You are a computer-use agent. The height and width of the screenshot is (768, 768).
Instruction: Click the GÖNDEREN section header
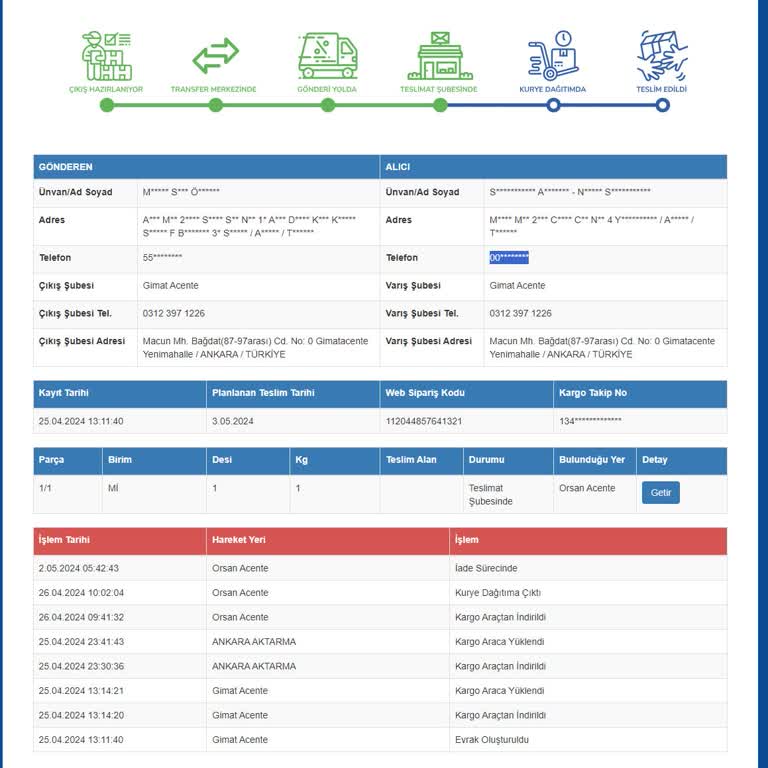tap(206, 167)
